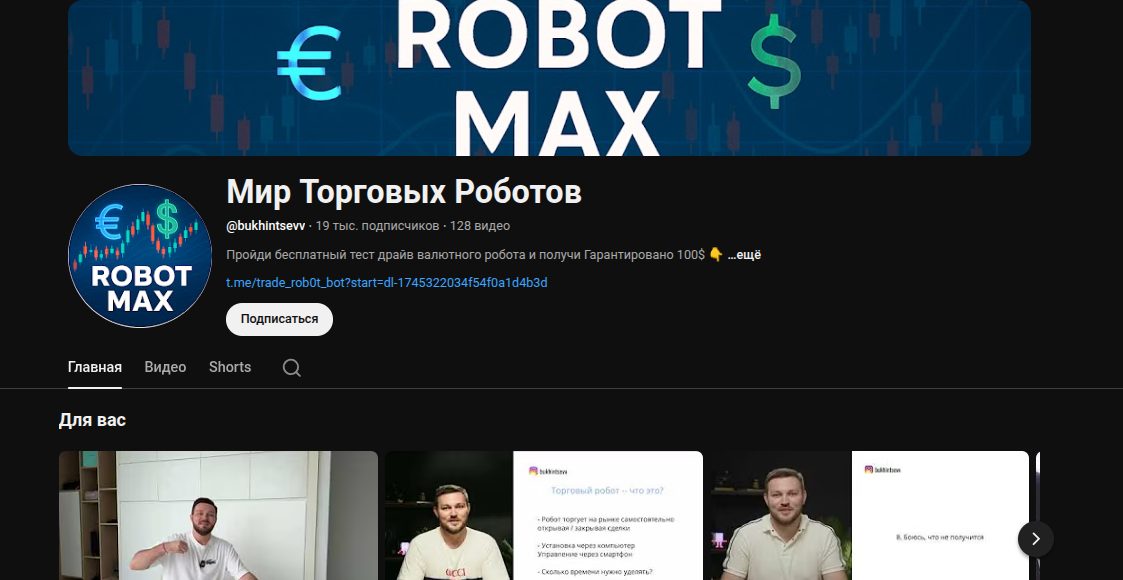The width and height of the screenshot is (1123, 580).
Task: Select the «Главная» tab
Action: point(95,367)
